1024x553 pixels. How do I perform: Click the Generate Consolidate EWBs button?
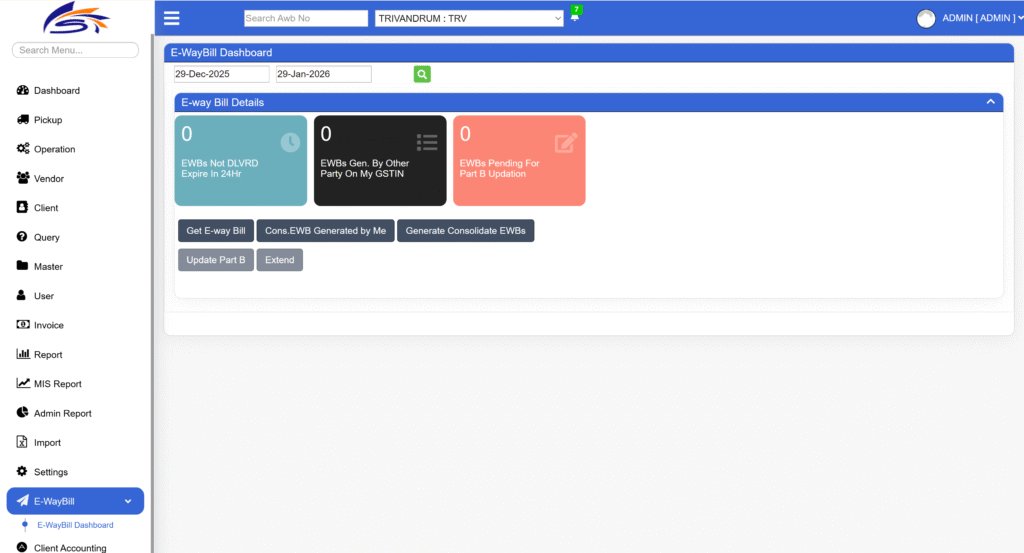[465, 231]
